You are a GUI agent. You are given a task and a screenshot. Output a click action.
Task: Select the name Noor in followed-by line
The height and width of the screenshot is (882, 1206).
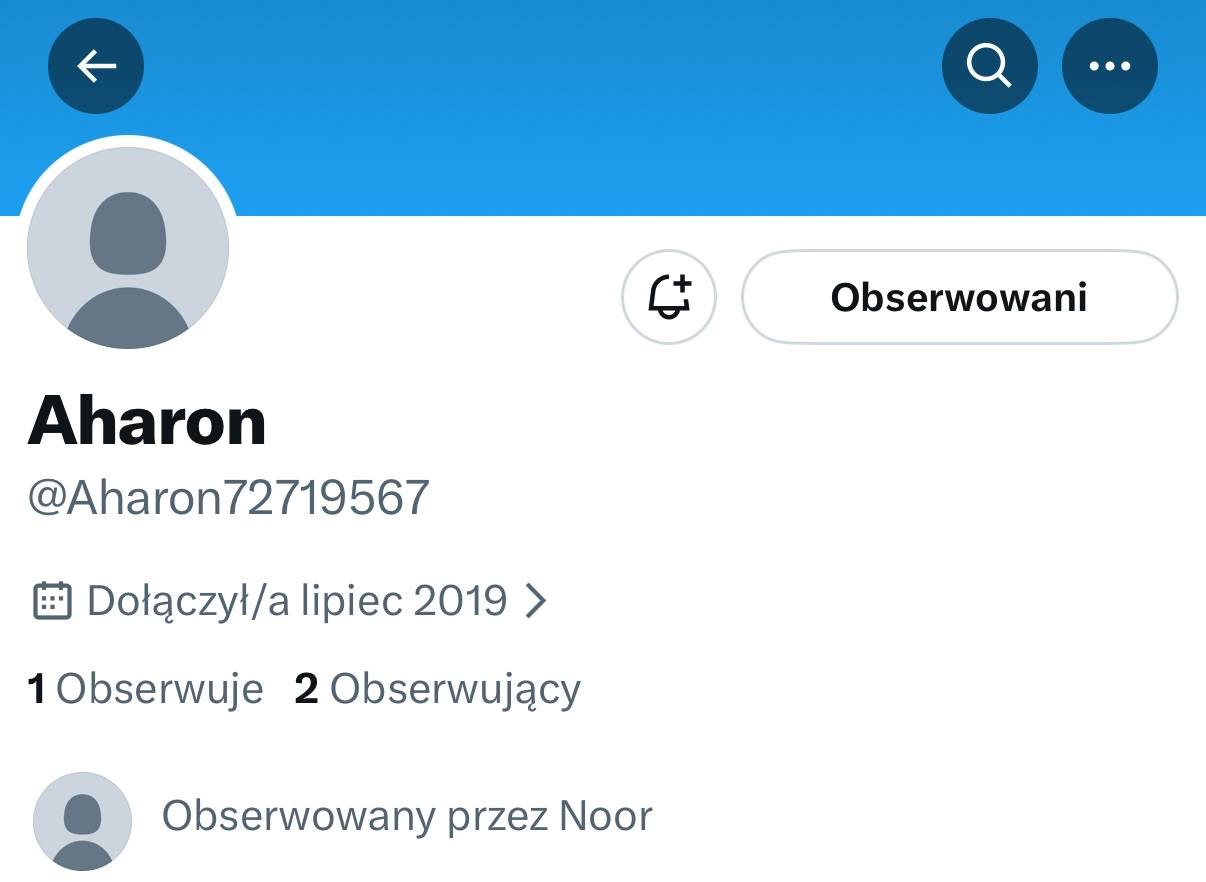606,816
